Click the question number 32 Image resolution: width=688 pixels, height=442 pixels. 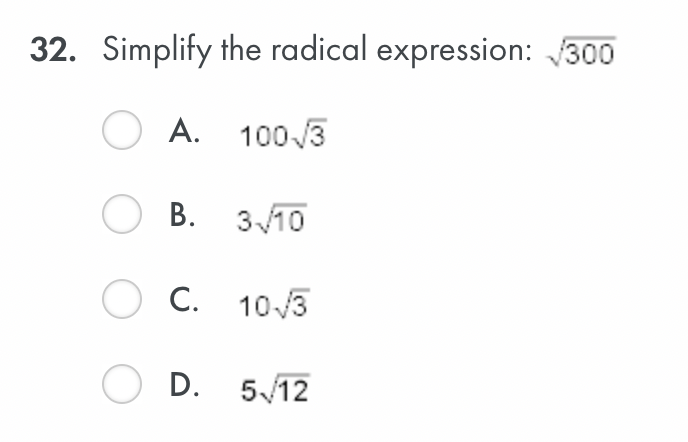click(50, 50)
